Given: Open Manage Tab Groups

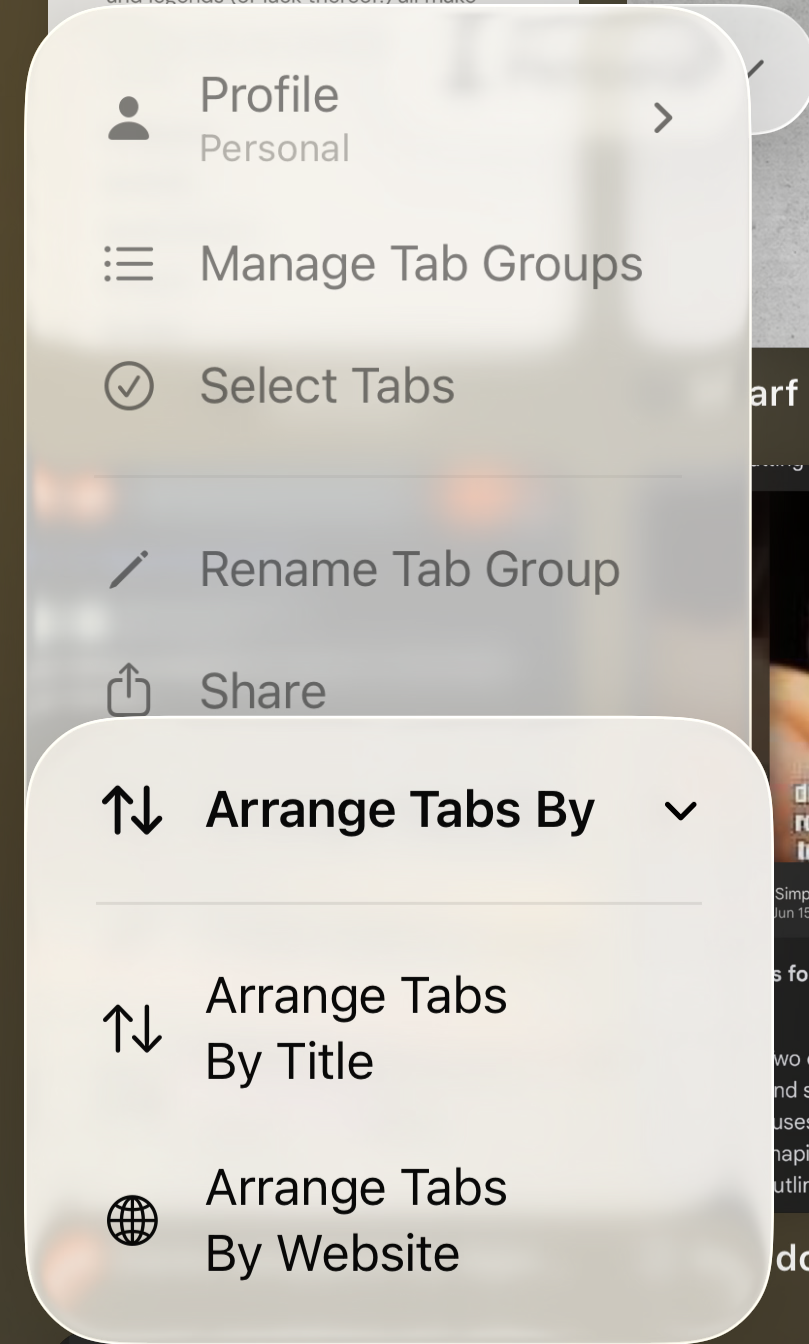Looking at the screenshot, I should tap(388, 264).
